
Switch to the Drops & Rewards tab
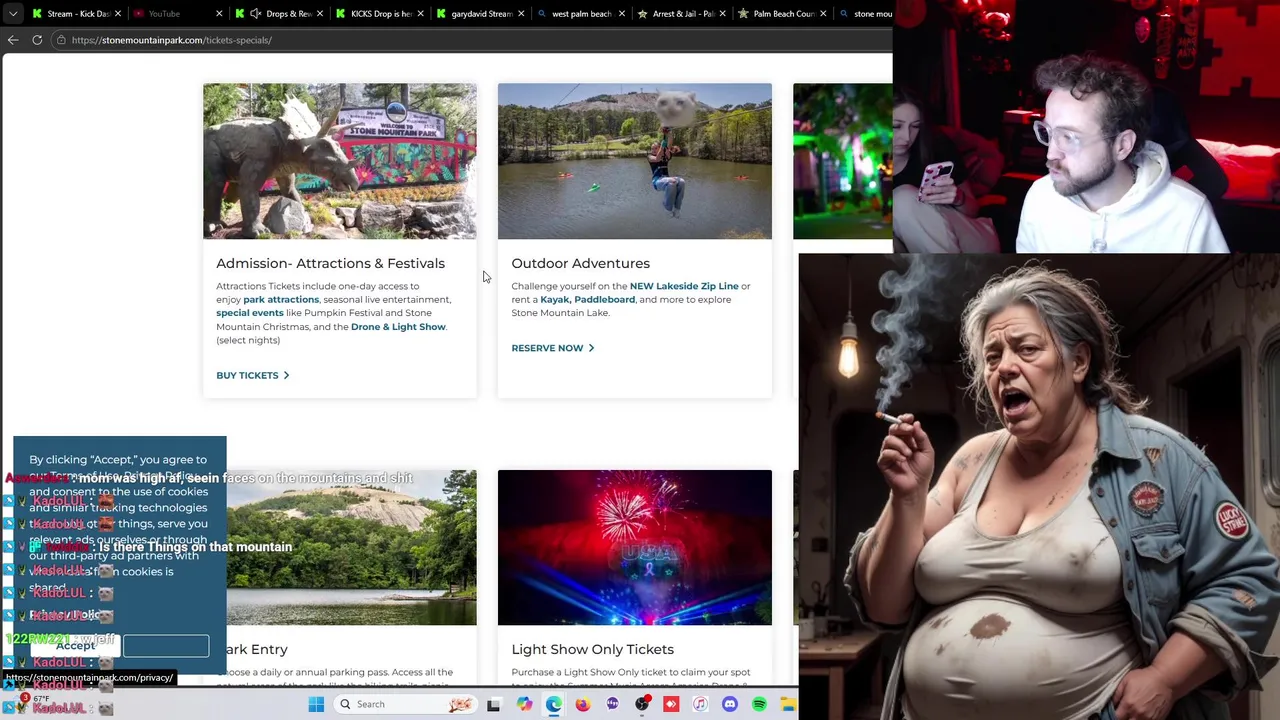tap(279, 13)
